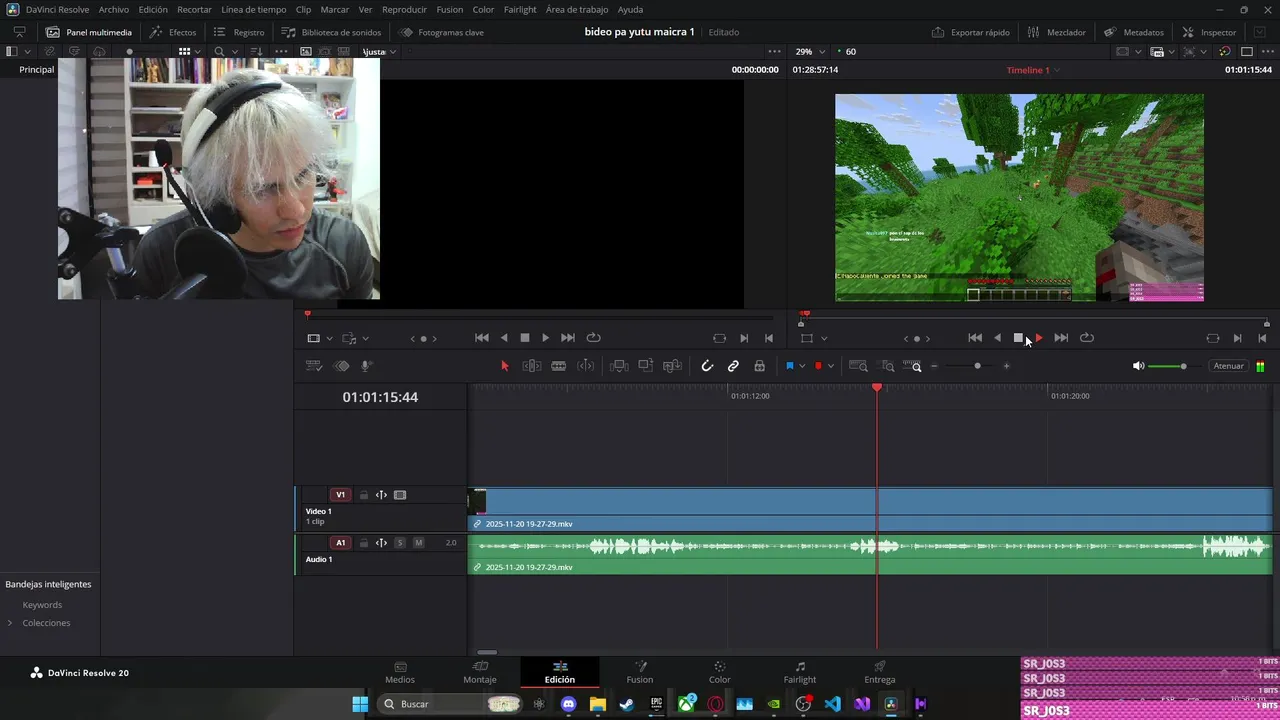Expand the Colecciones smart bin
Image resolution: width=1280 pixels, height=720 pixels.
pyautogui.click(x=10, y=623)
